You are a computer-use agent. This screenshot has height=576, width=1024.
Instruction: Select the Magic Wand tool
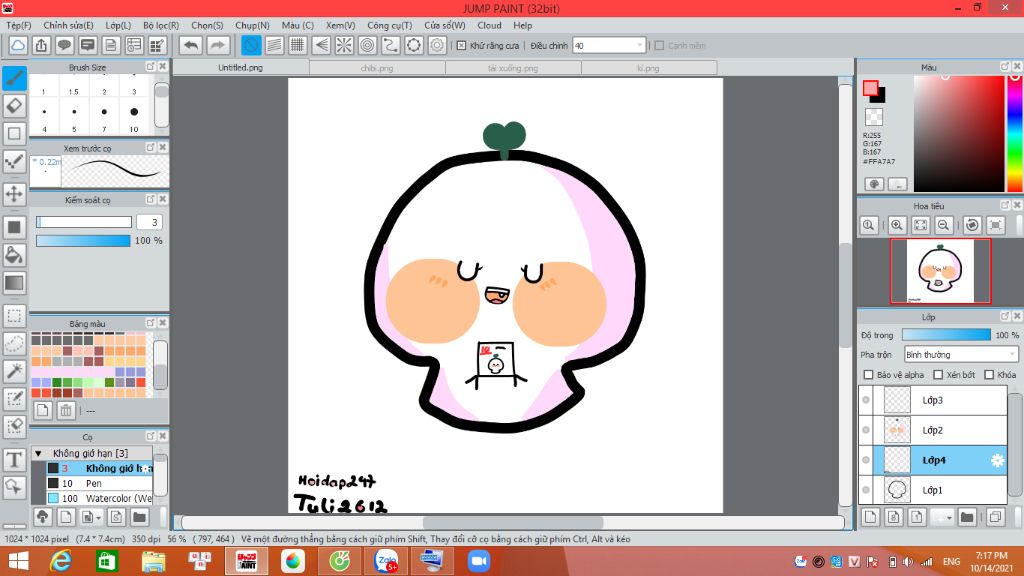[x=14, y=371]
